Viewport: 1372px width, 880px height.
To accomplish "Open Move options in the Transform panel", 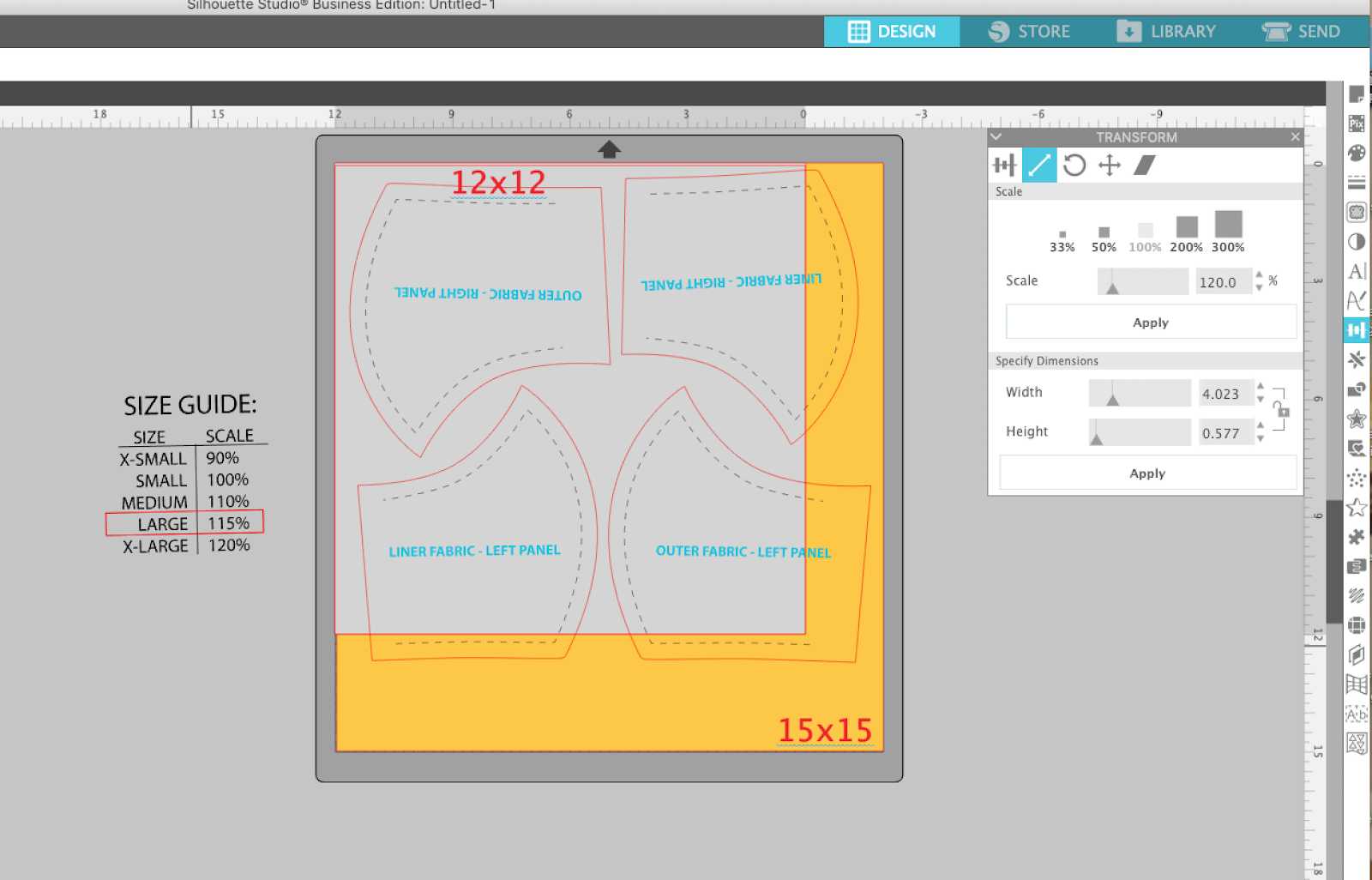I will pos(1110,165).
